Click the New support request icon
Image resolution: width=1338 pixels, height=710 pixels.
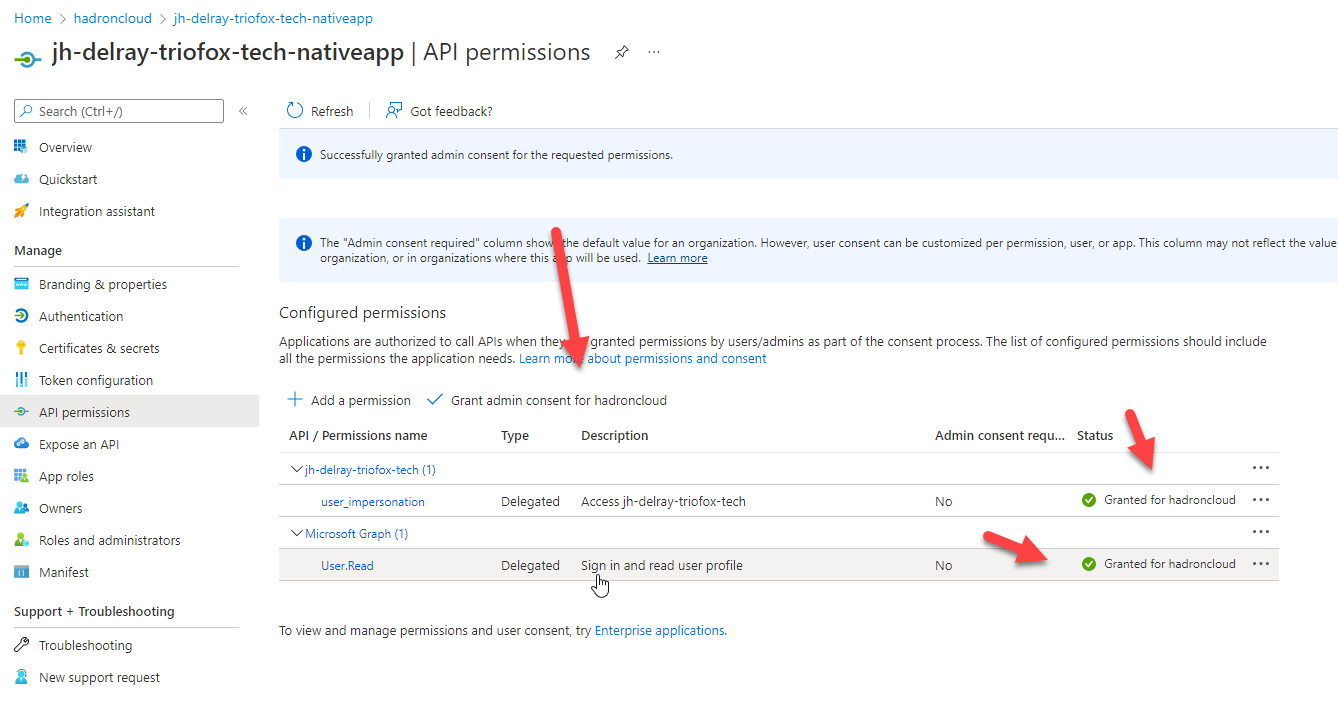click(21, 677)
